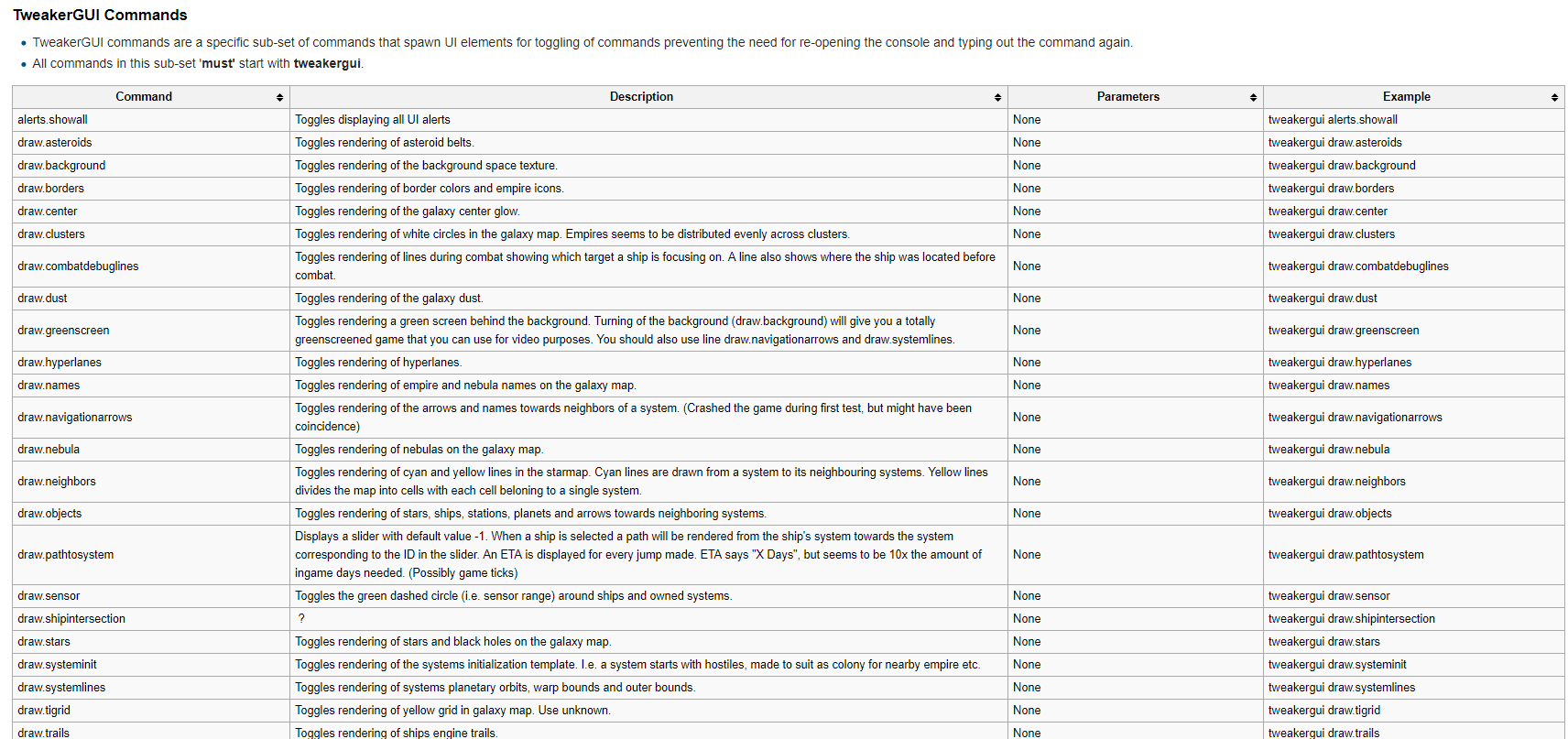Click the sort arrows in the Description column
This screenshot has width=1568, height=739.
coord(997,97)
